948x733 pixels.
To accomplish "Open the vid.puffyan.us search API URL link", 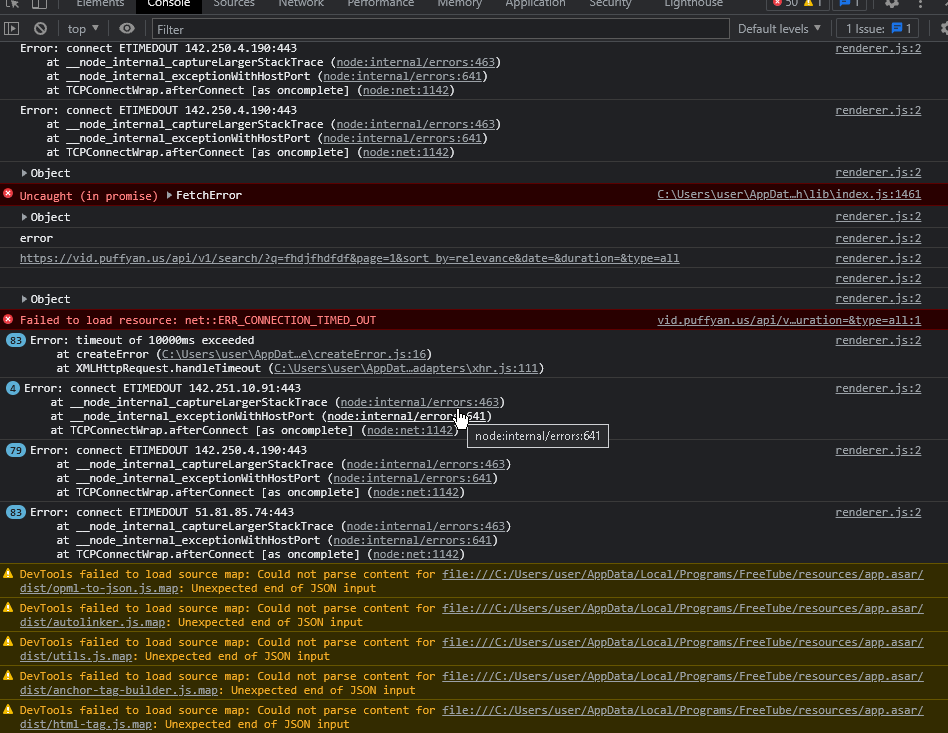I will [x=349, y=258].
